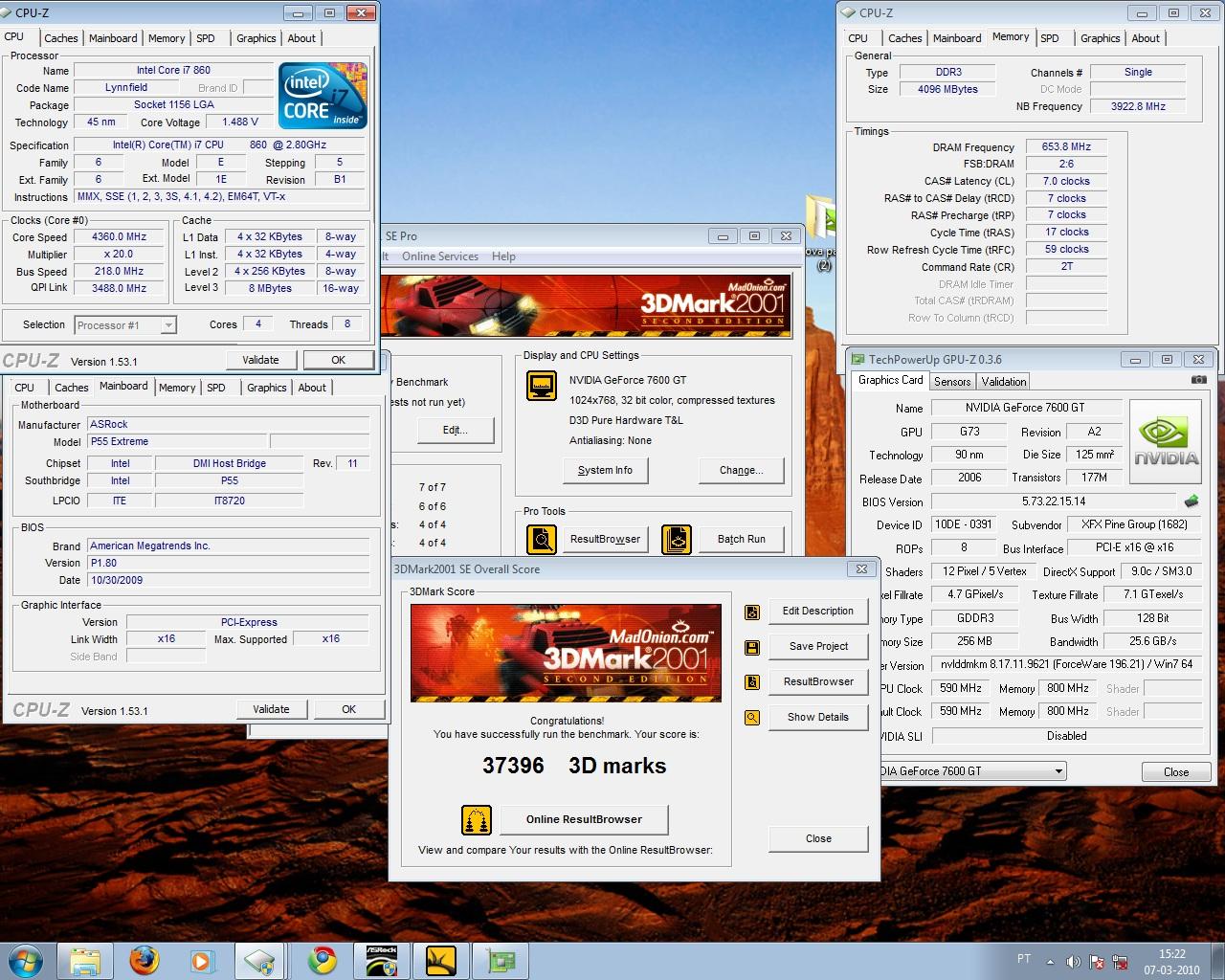Click the Change... display settings button

click(742, 470)
